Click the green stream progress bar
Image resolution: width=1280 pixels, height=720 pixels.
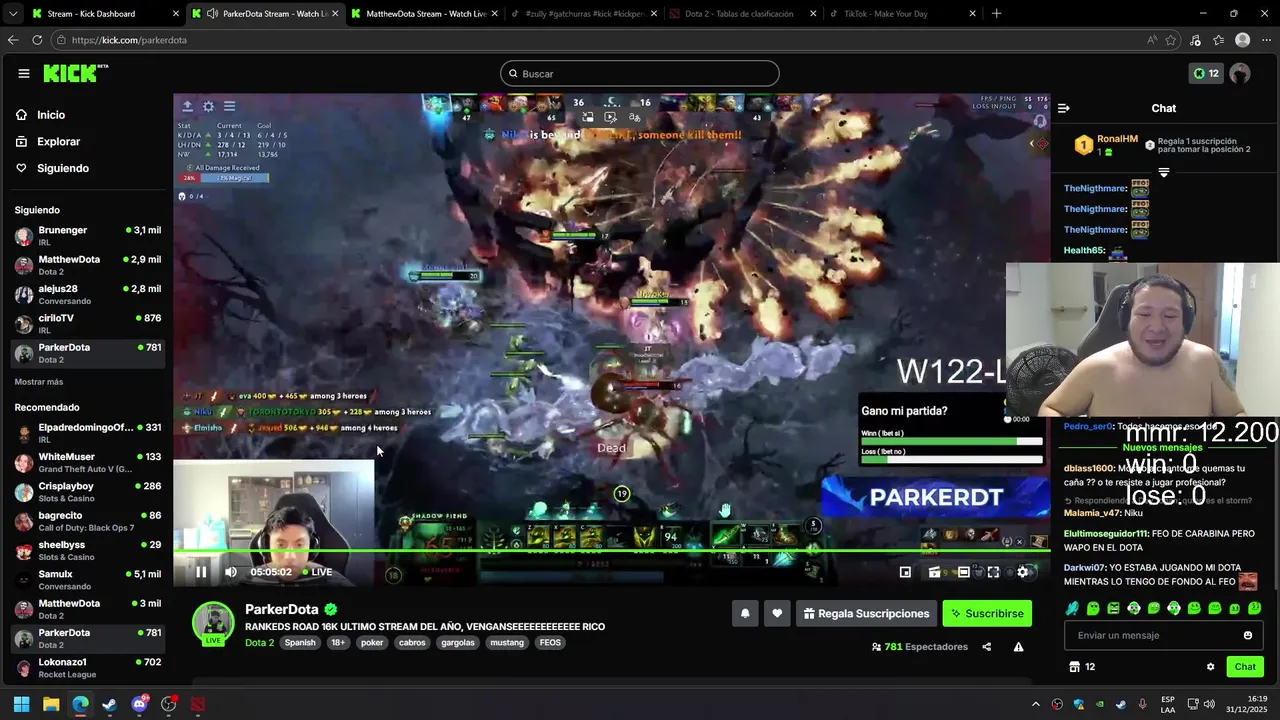612,551
